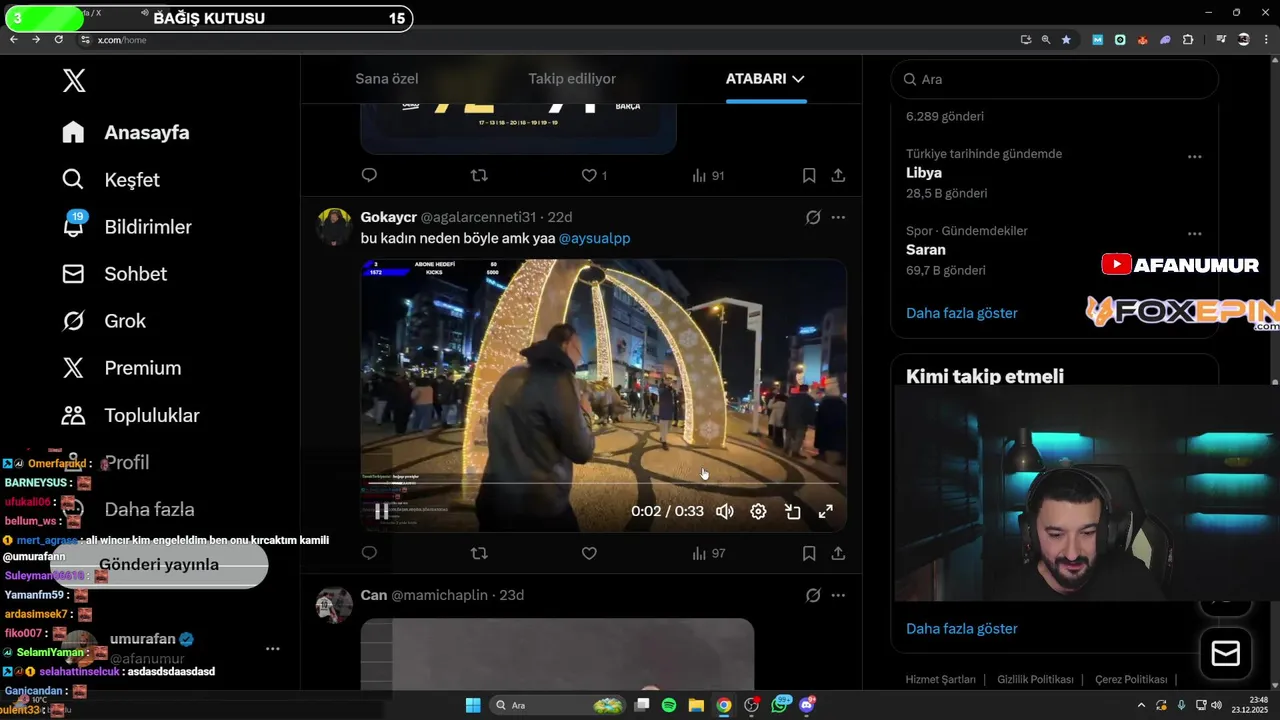The width and height of the screenshot is (1280, 720).
Task: Open browser extensions puzzle icon
Action: coord(1188,40)
